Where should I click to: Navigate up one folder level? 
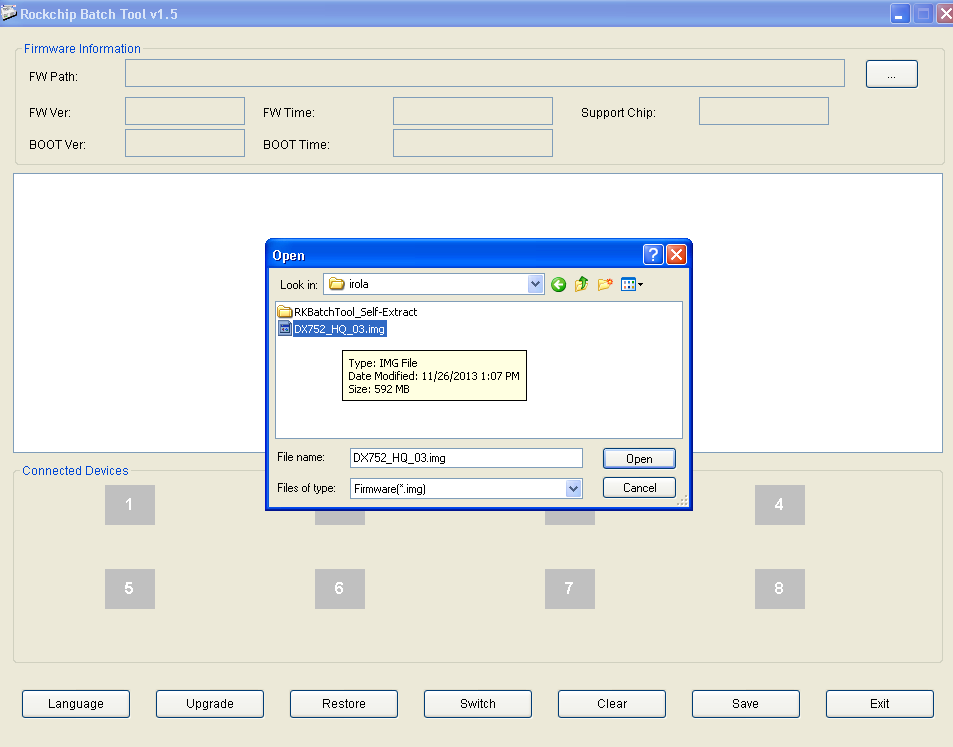[x=581, y=285]
